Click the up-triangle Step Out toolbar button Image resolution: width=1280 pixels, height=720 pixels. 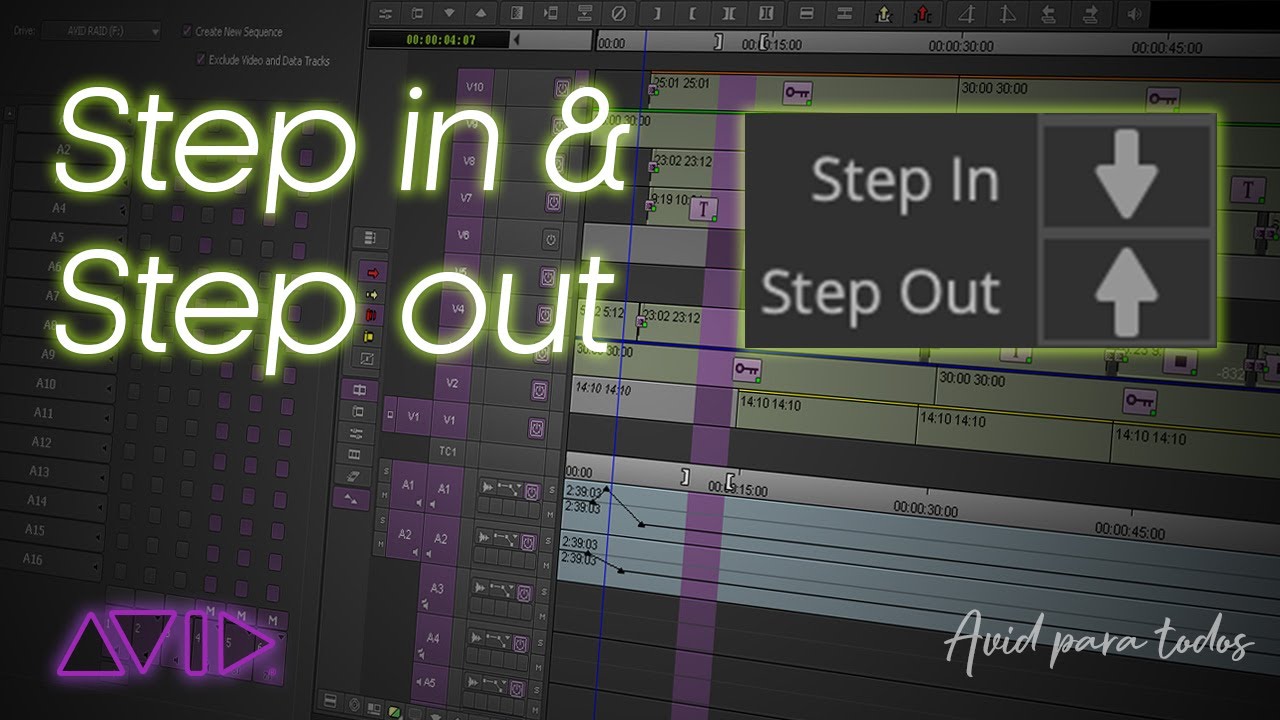point(482,14)
